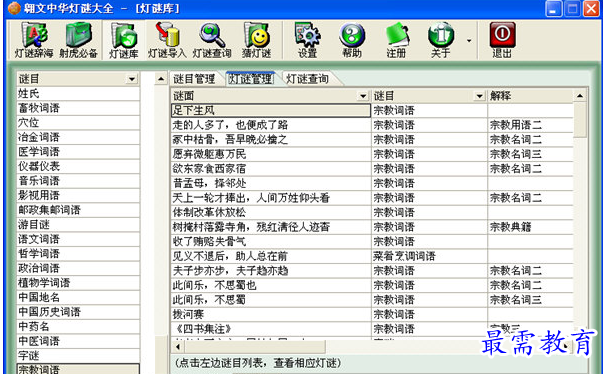Image resolution: width=603 pixels, height=374 pixels.
Task: Click the 解释 column header
Action: pyautogui.click(x=530, y=96)
